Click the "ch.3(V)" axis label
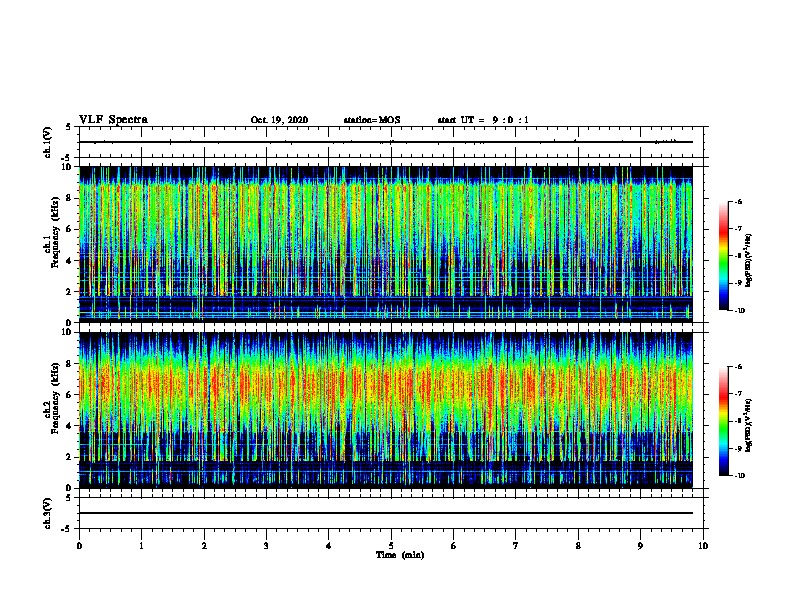Screen dimensions: 792x612 pos(48,513)
